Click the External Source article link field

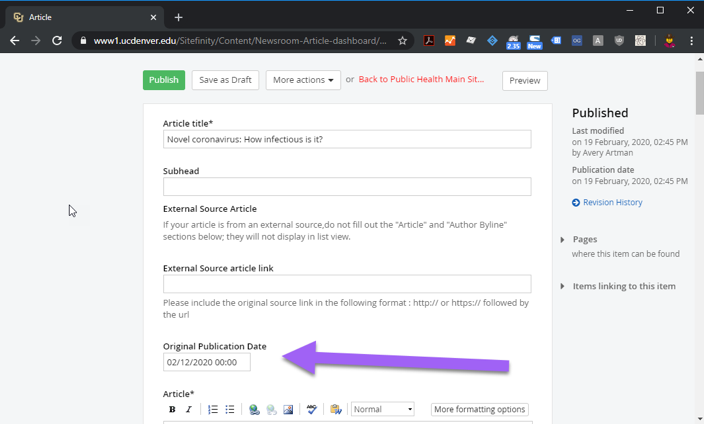[347, 284]
